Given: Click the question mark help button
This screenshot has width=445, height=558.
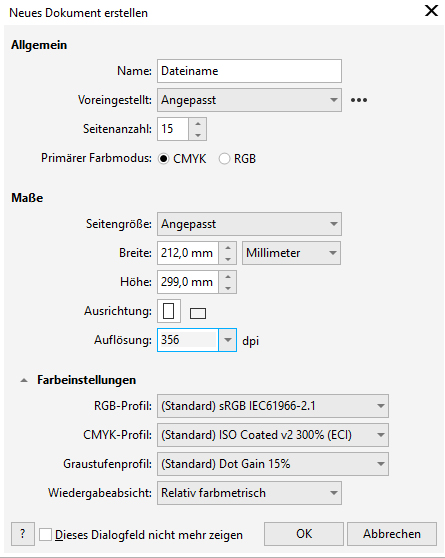Looking at the screenshot, I should coord(23,534).
